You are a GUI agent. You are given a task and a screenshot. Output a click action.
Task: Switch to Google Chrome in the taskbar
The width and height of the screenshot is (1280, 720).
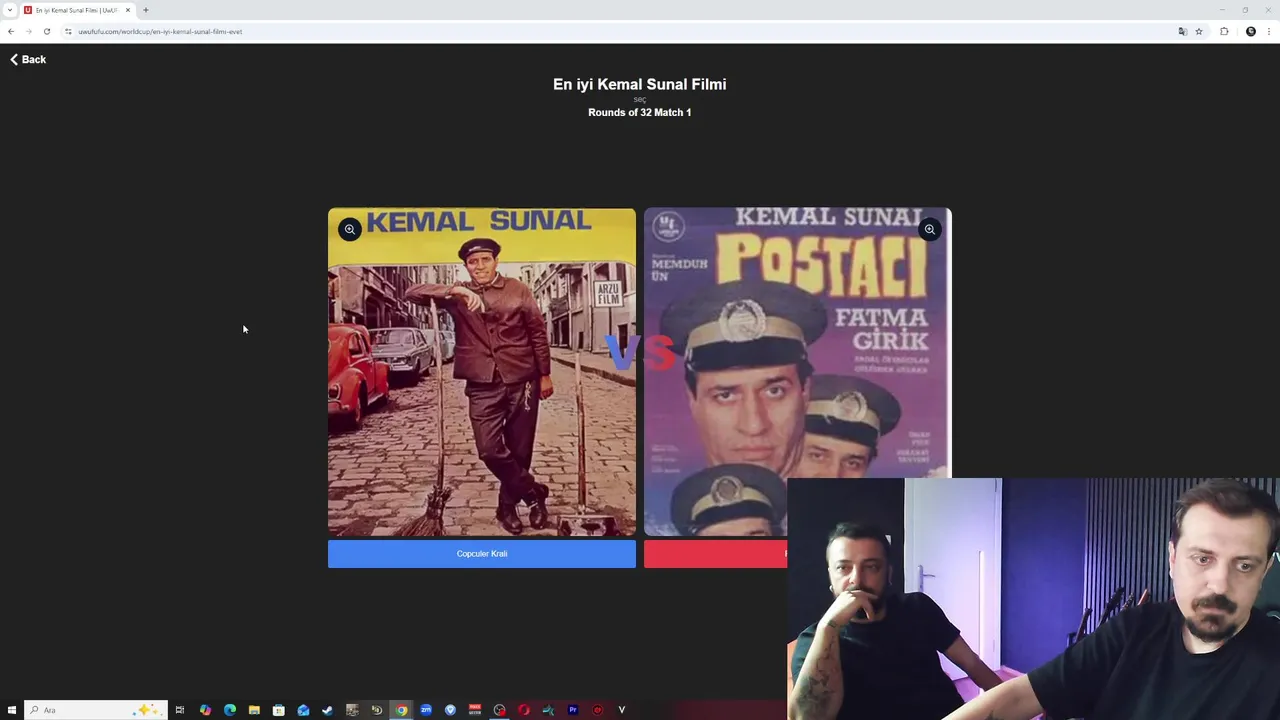(x=401, y=710)
